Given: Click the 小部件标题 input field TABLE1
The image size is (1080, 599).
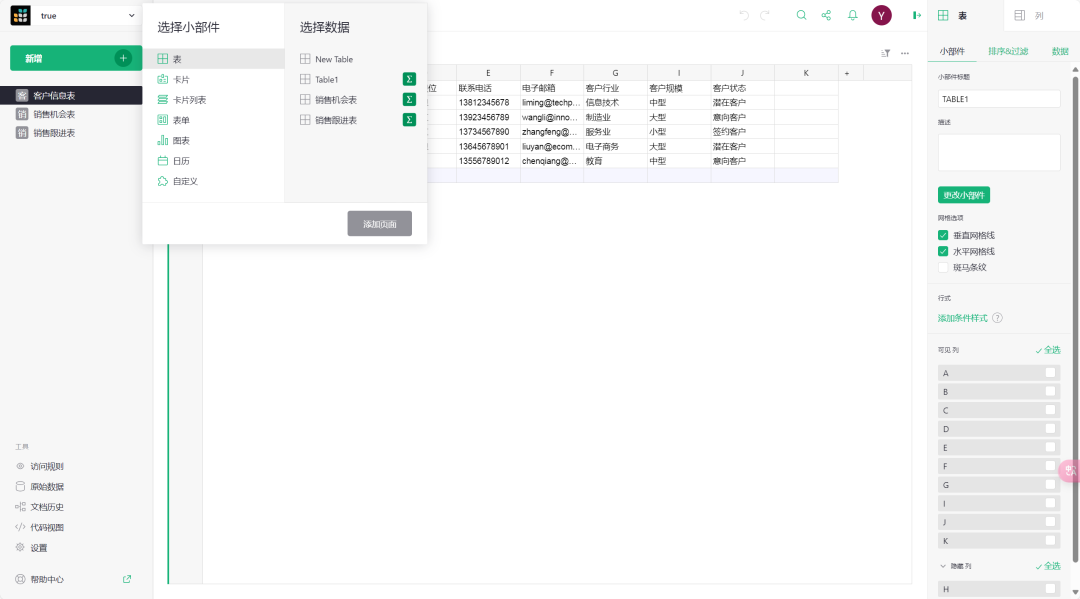Looking at the screenshot, I should pos(998,99).
